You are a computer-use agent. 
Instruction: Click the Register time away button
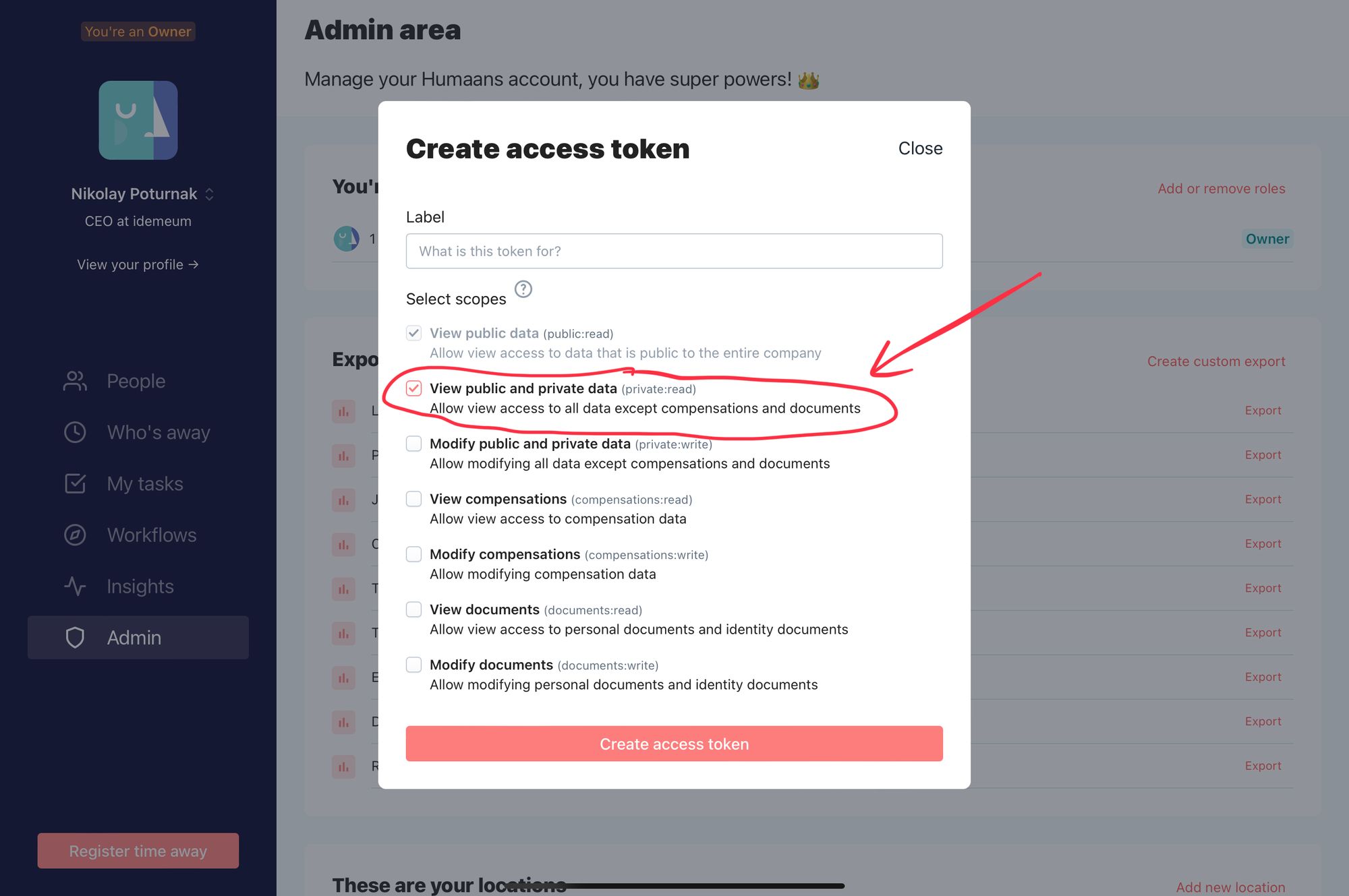[138, 851]
